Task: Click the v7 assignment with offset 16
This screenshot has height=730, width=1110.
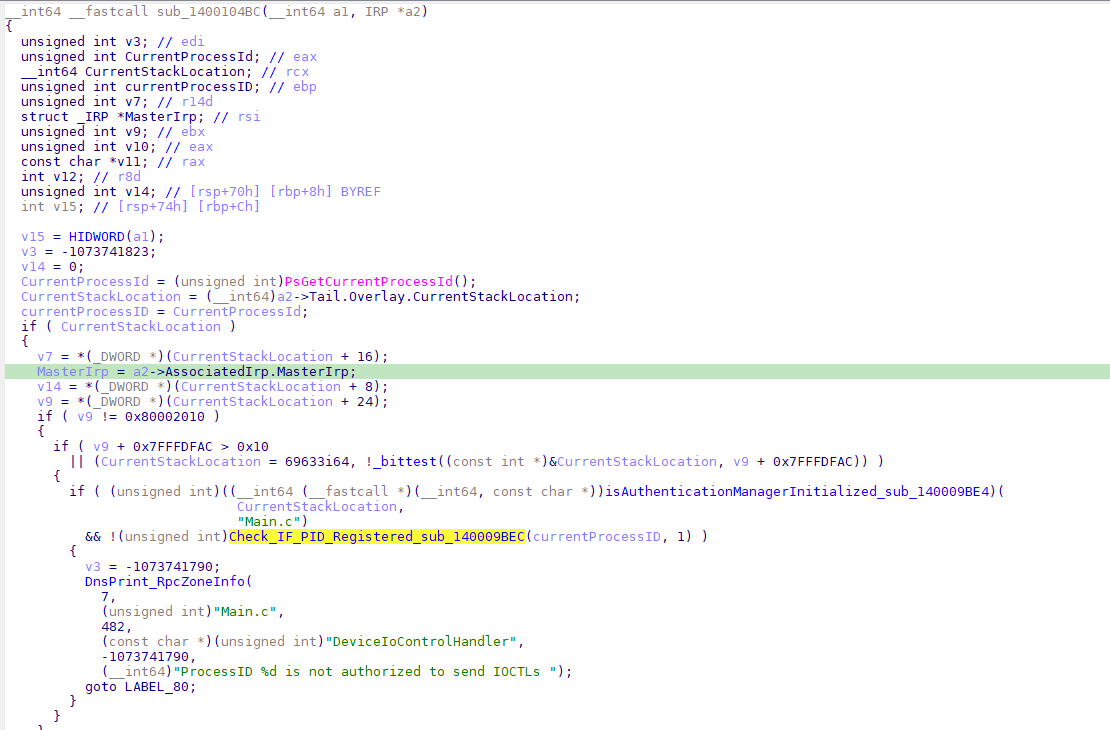Action: [x=212, y=356]
